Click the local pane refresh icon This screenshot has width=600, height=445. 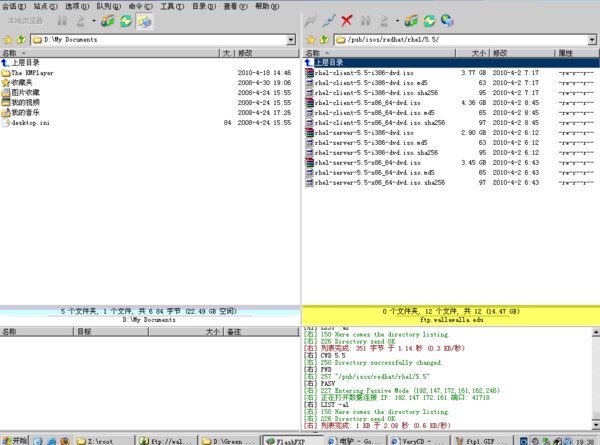tap(125, 20)
